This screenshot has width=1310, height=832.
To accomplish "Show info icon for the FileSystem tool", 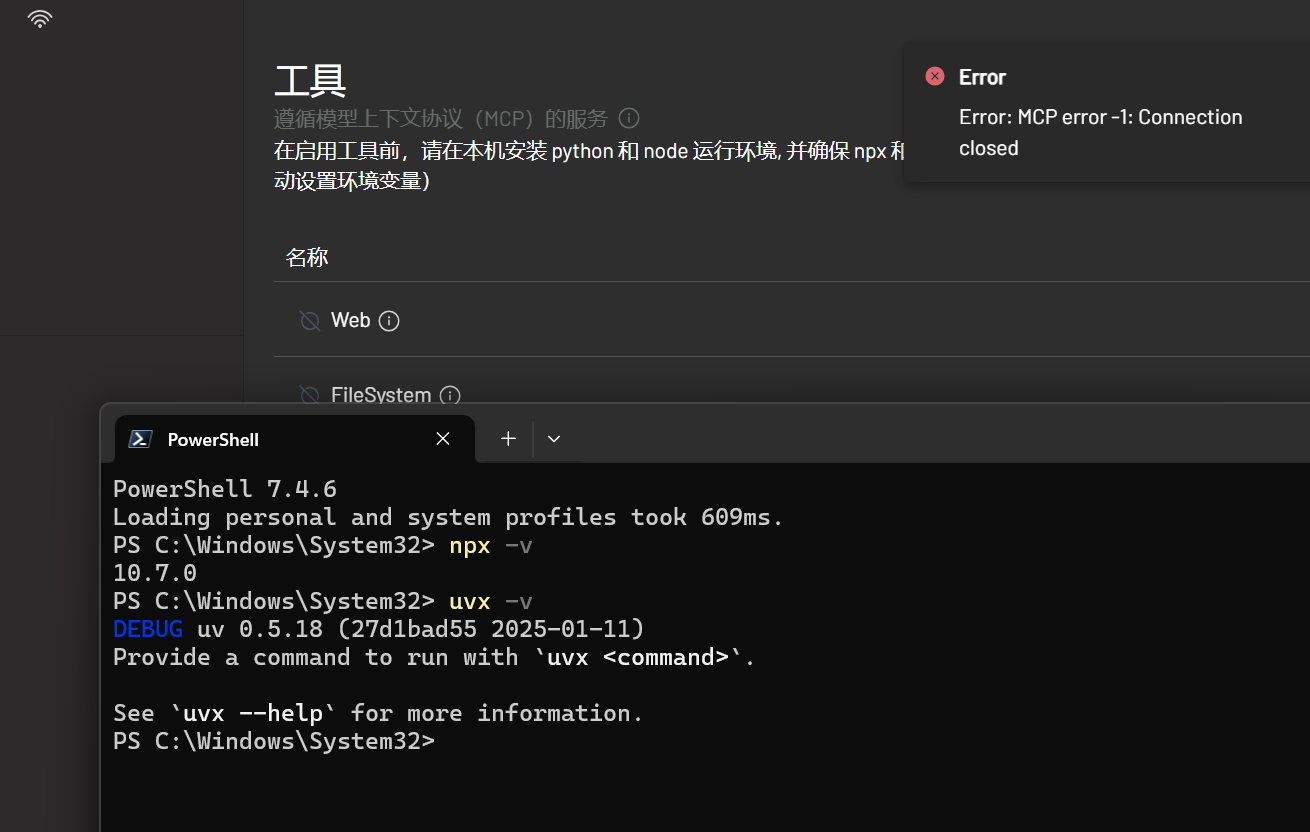I will point(450,395).
